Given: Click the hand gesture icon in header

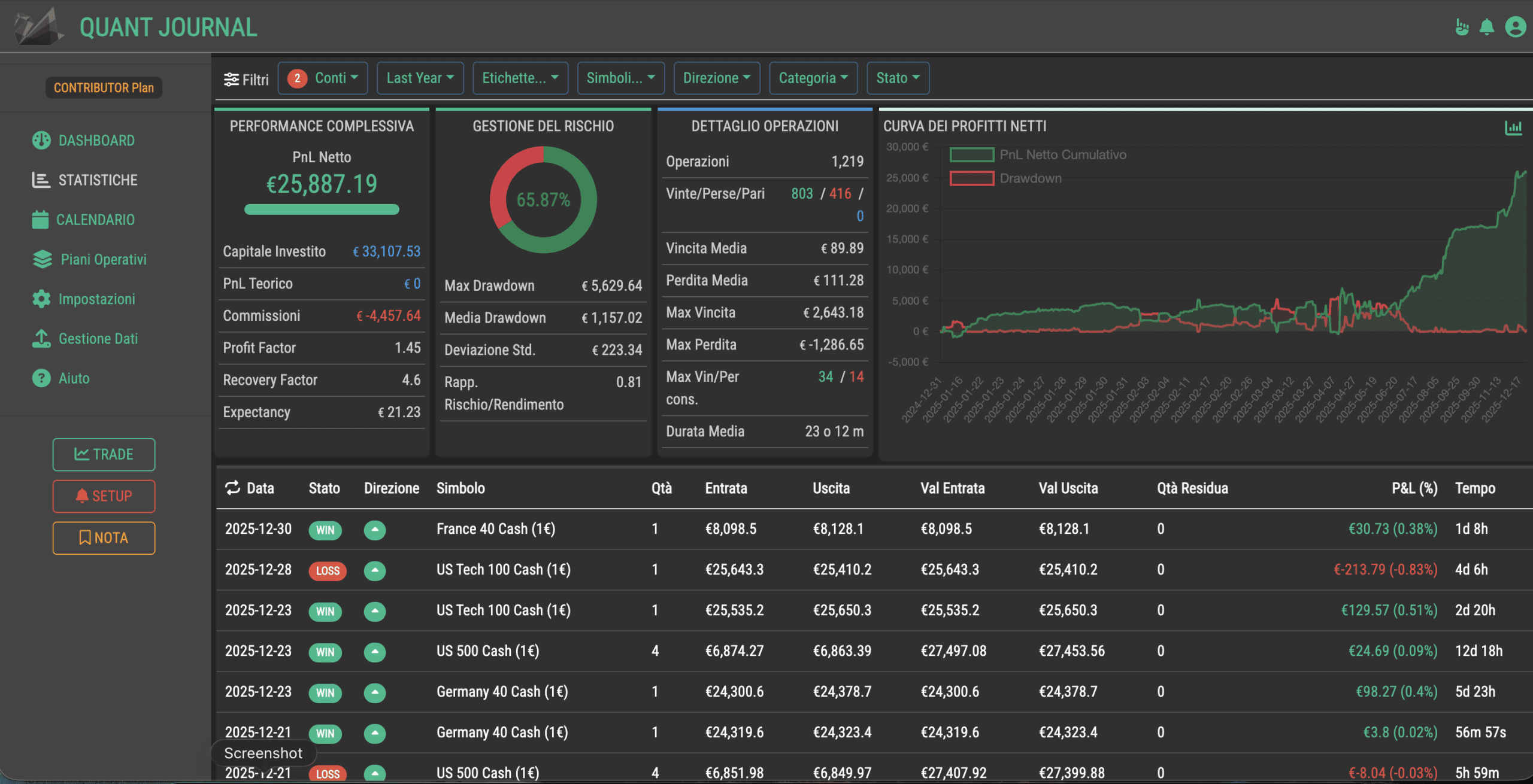Looking at the screenshot, I should (1462, 28).
